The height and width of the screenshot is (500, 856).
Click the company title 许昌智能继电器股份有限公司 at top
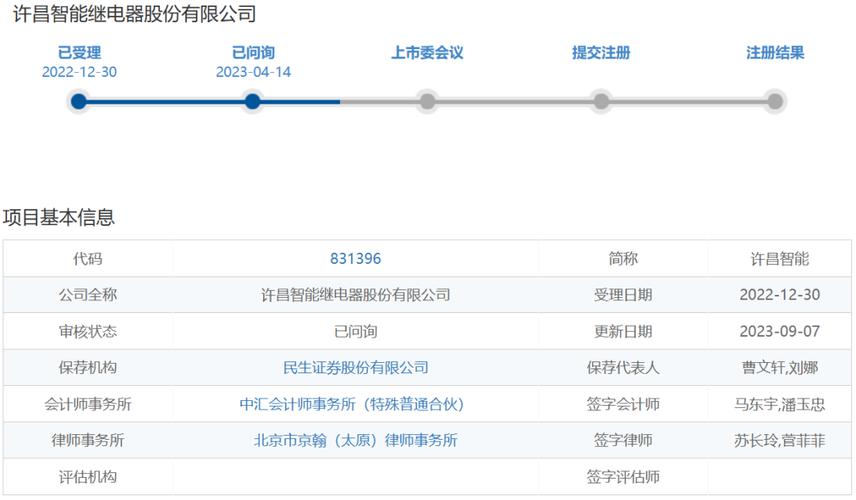coord(134,14)
